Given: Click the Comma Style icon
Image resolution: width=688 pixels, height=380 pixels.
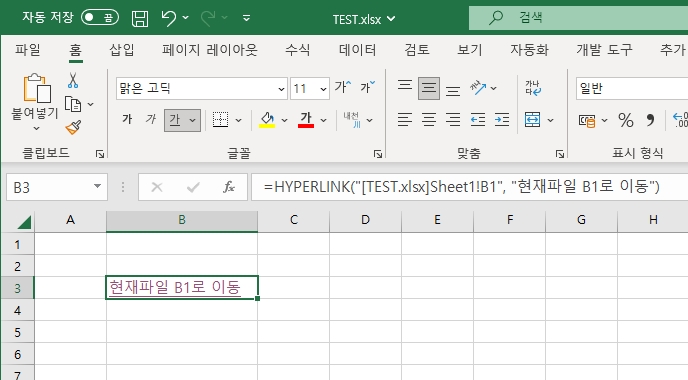Looking at the screenshot, I should coord(650,120).
